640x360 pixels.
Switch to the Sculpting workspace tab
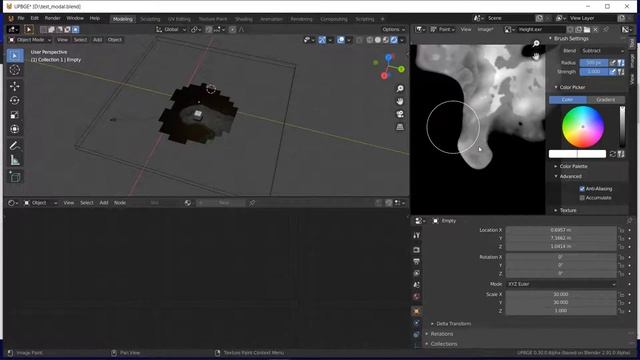point(150,19)
